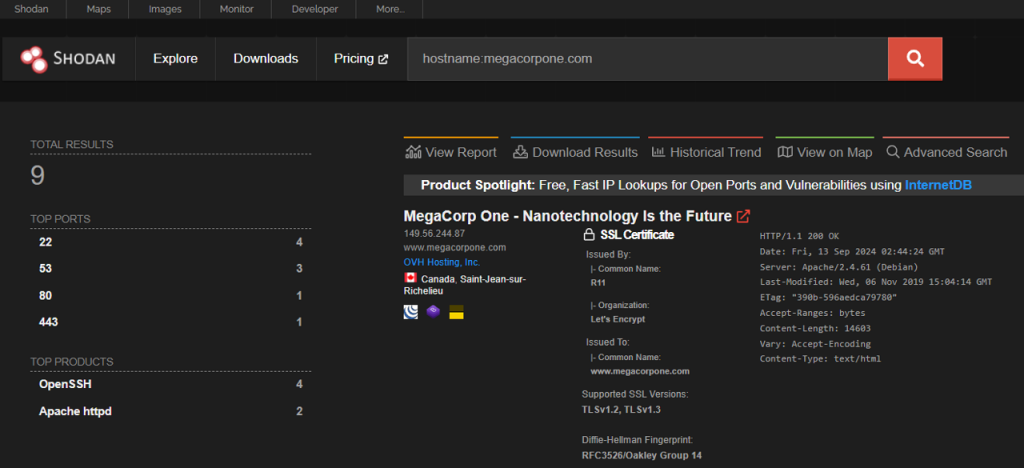Click the Server: Apache/2.4.61 (Debian) line
Image resolution: width=1024 pixels, height=468 pixels.
click(x=839, y=267)
